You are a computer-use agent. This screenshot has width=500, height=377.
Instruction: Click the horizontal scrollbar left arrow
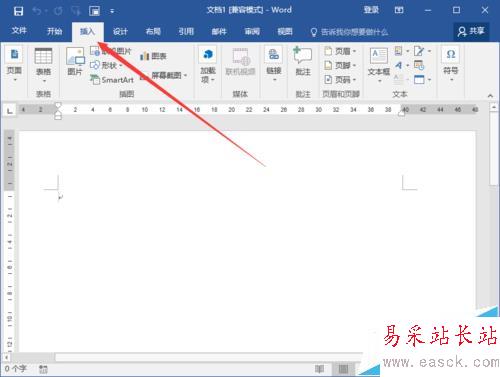click(x=6, y=357)
